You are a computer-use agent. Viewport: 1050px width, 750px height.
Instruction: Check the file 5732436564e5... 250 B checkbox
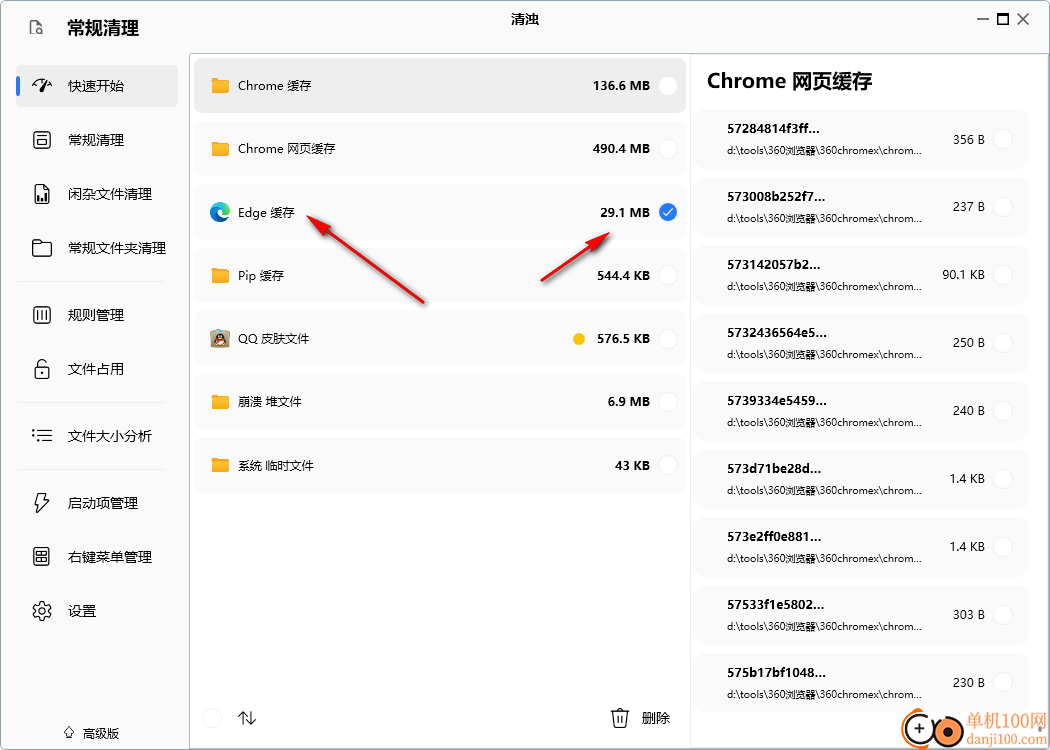click(x=1002, y=343)
